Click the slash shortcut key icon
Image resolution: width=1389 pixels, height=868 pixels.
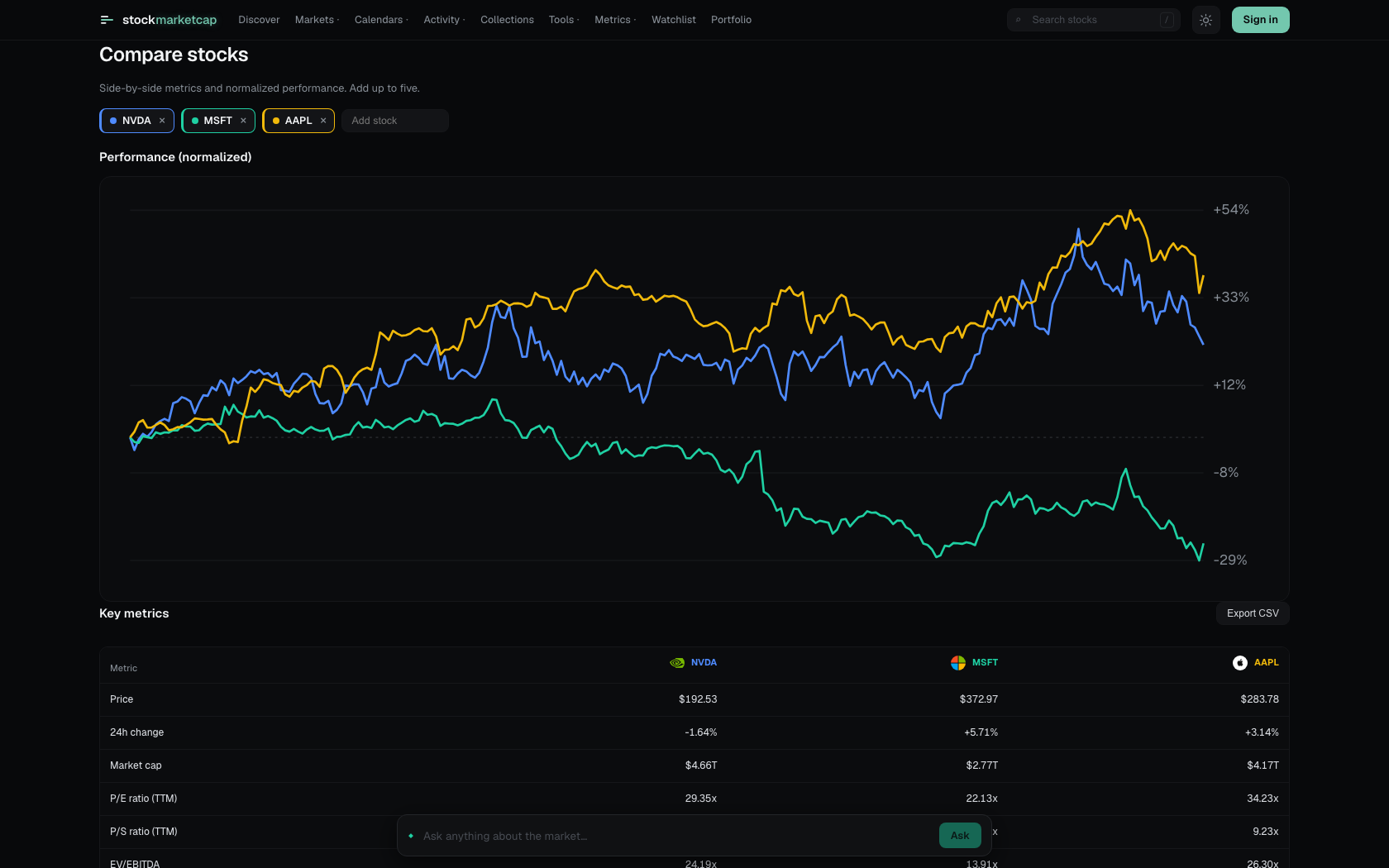point(1167,20)
